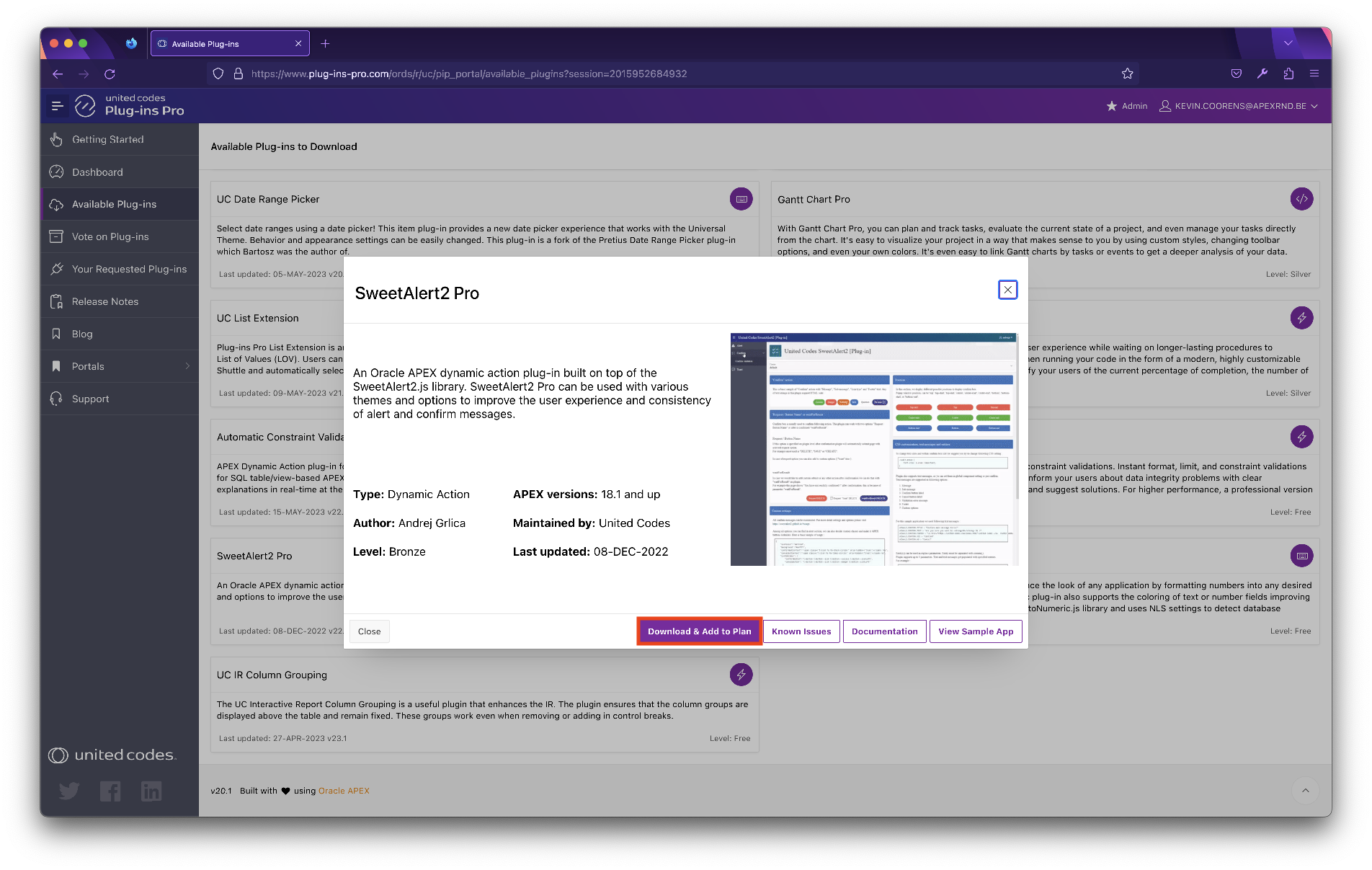The width and height of the screenshot is (1372, 870).
Task: Click the united codes footer logo
Action: pos(112,755)
